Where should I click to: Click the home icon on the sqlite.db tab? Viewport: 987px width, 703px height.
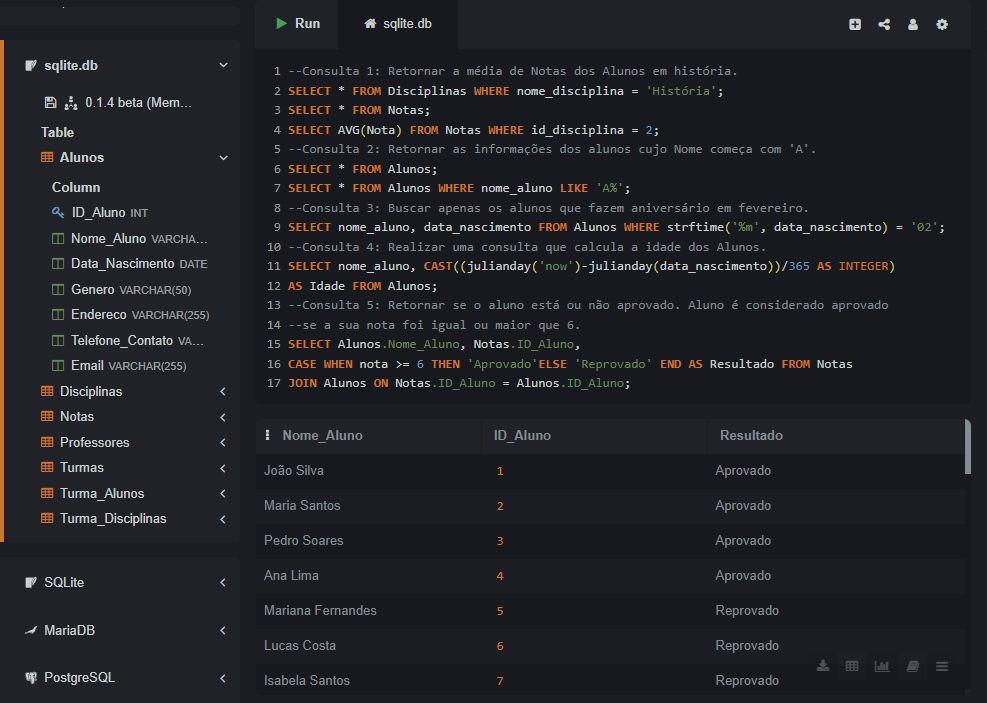click(x=370, y=24)
